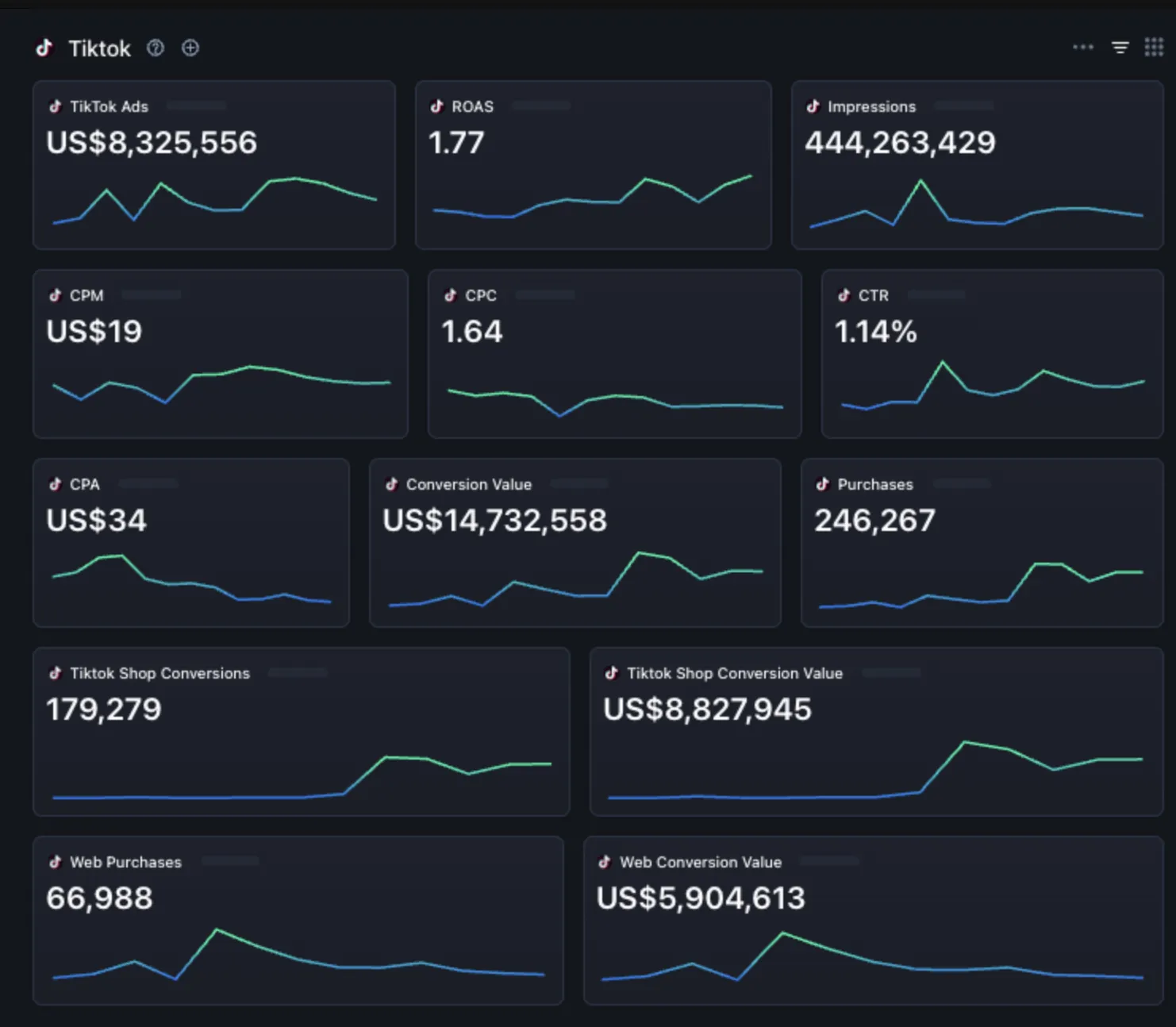Screen dimensions: 1176x1027
Task: Select the Conversion Value amount US$14,732,558
Action: (495, 521)
